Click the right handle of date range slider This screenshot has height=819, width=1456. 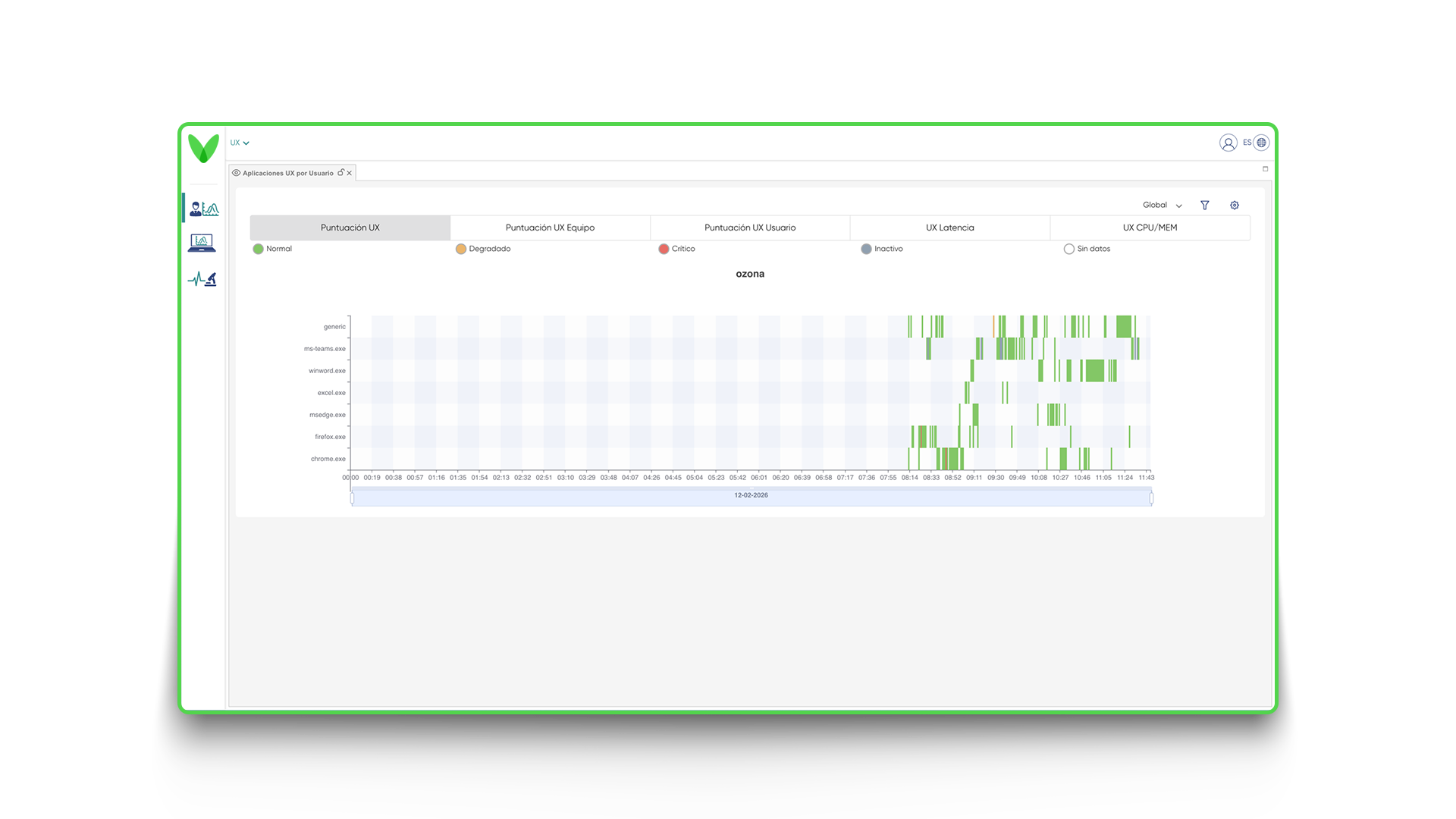(x=1151, y=497)
